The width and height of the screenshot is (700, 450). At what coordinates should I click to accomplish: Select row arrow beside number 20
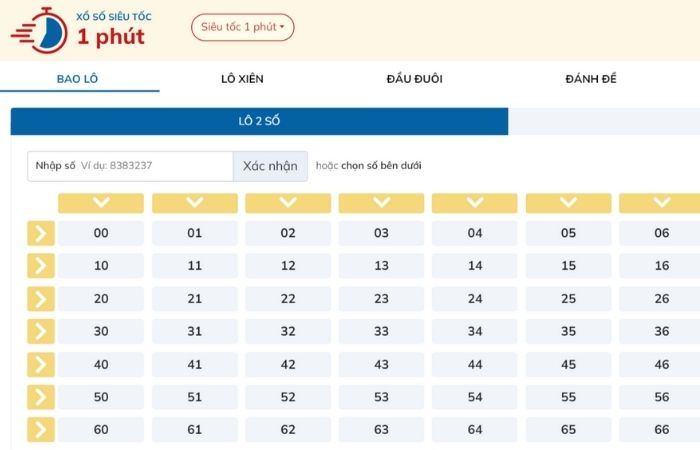pyautogui.click(x=40, y=299)
